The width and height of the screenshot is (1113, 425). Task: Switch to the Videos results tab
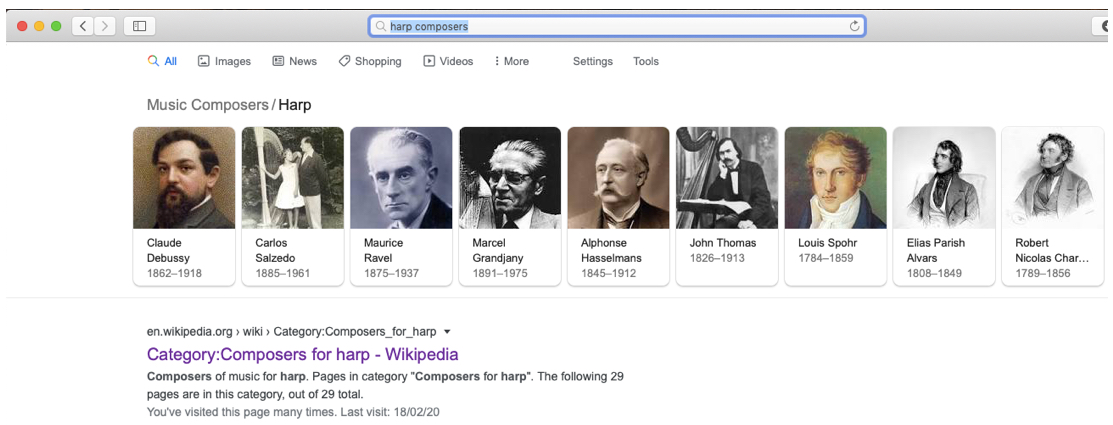tap(448, 61)
